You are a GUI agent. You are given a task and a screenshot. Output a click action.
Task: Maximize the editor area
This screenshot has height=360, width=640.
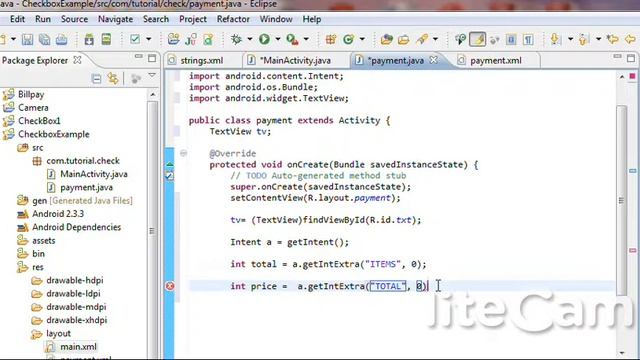631,58
